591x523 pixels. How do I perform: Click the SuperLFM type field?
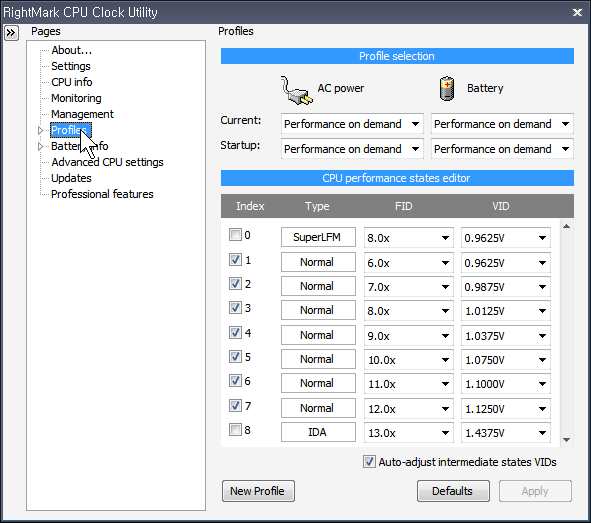click(x=318, y=237)
